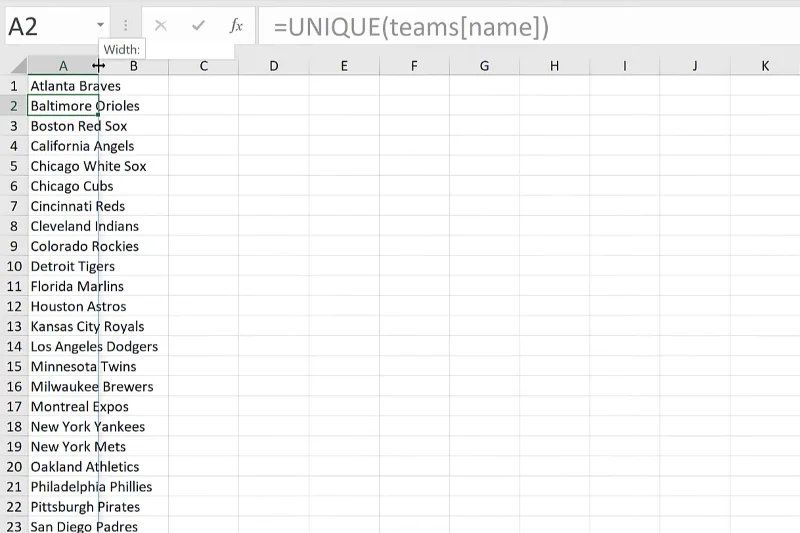The image size is (800, 533).
Task: Click cell with Pittsburgh Pirates
Action: [63, 507]
